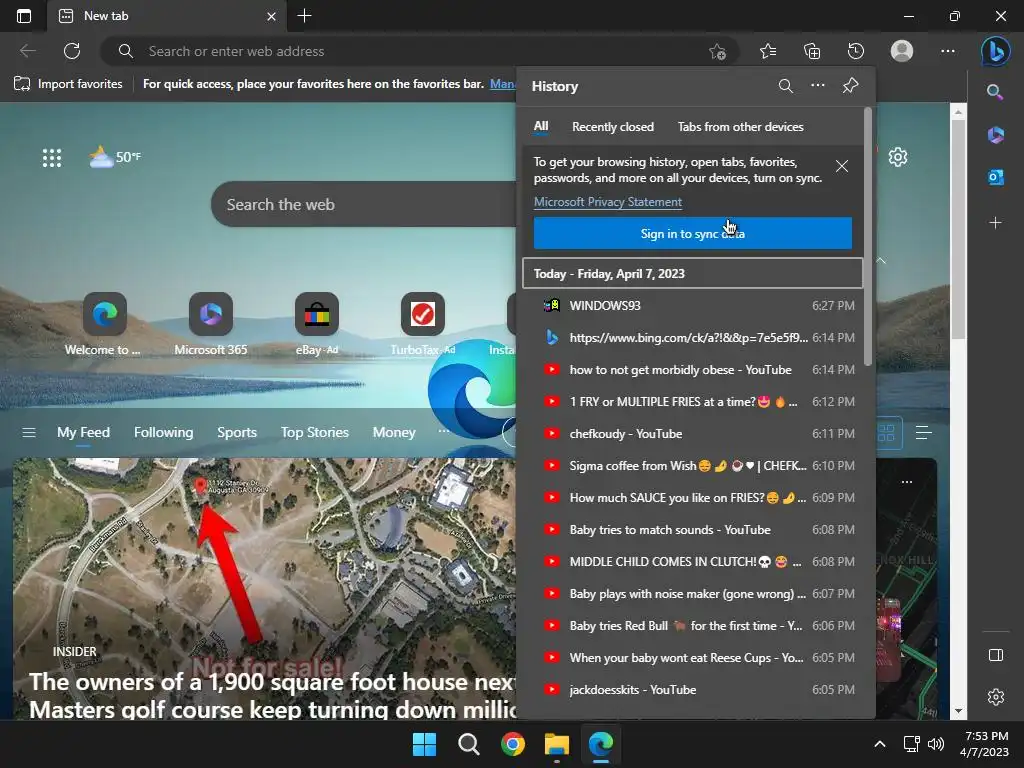Dismiss the sync notice in History

tap(842, 167)
